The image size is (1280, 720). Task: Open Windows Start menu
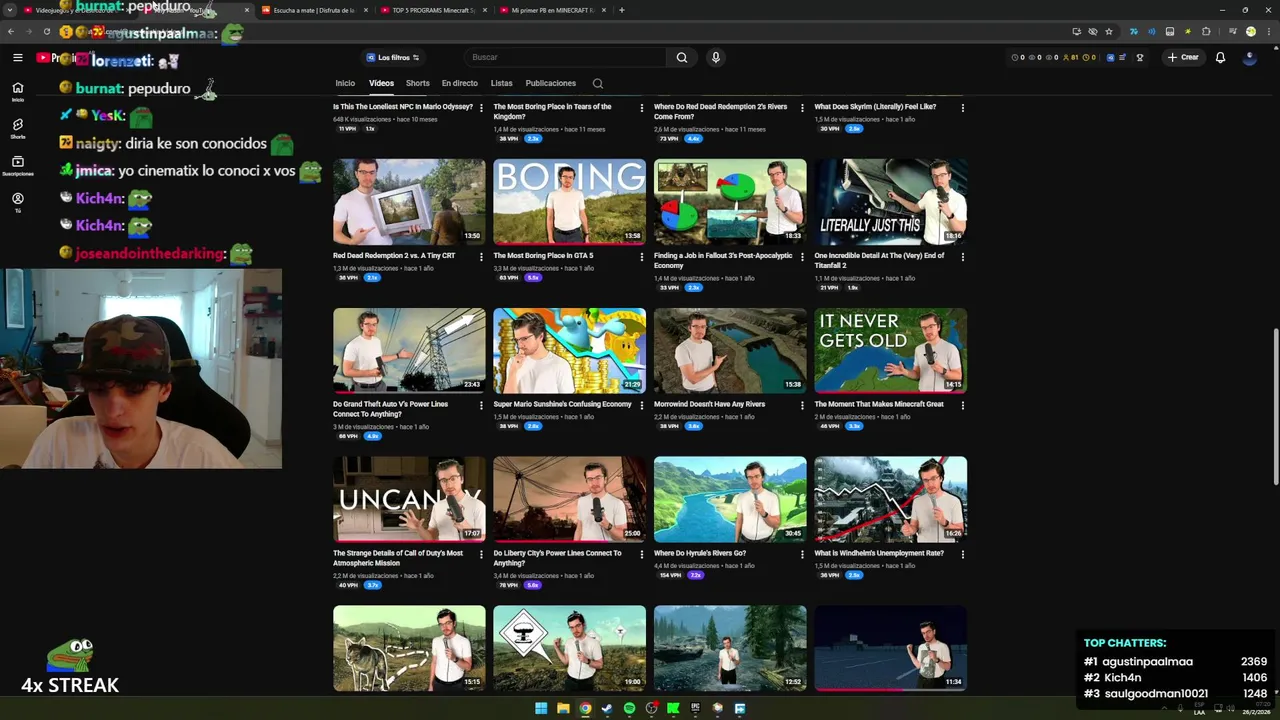tap(541, 708)
